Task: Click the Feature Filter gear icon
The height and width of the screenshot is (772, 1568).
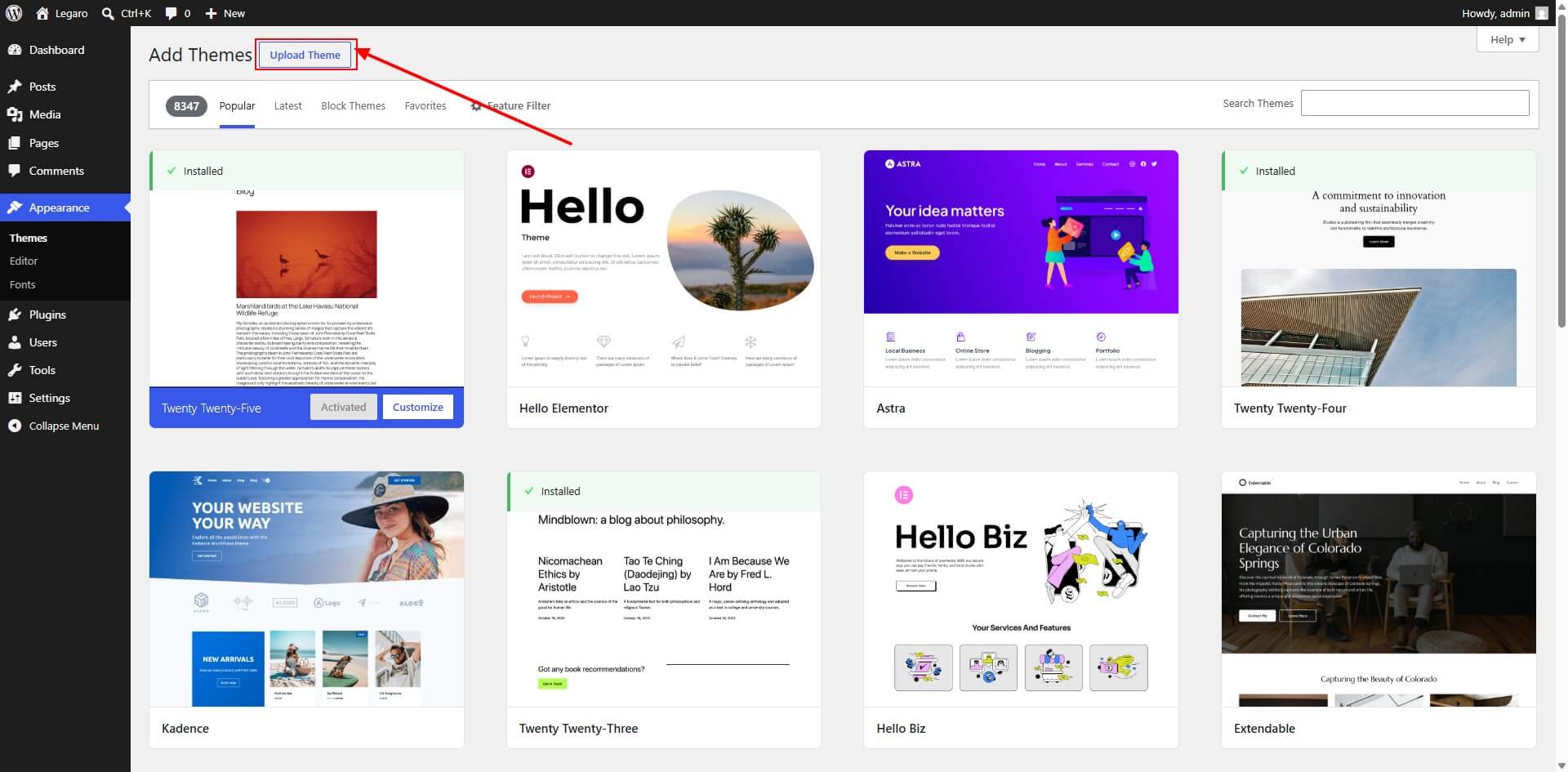Action: coord(476,106)
